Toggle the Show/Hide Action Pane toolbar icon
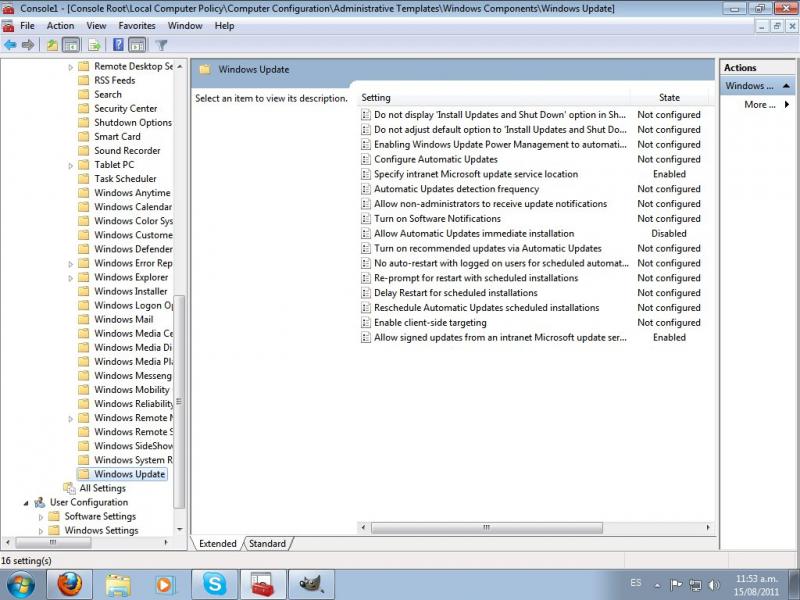This screenshot has width=800, height=600. tap(137, 45)
